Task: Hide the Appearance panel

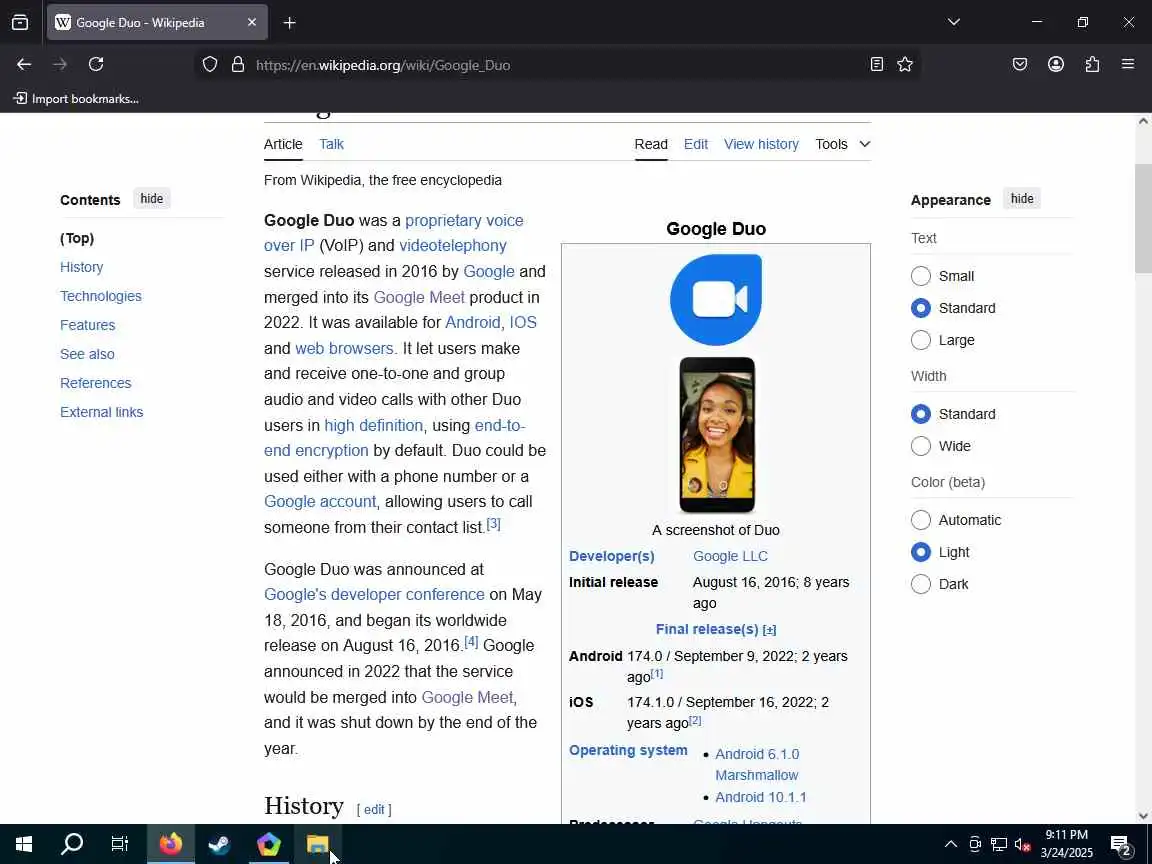Action: tap(1022, 198)
